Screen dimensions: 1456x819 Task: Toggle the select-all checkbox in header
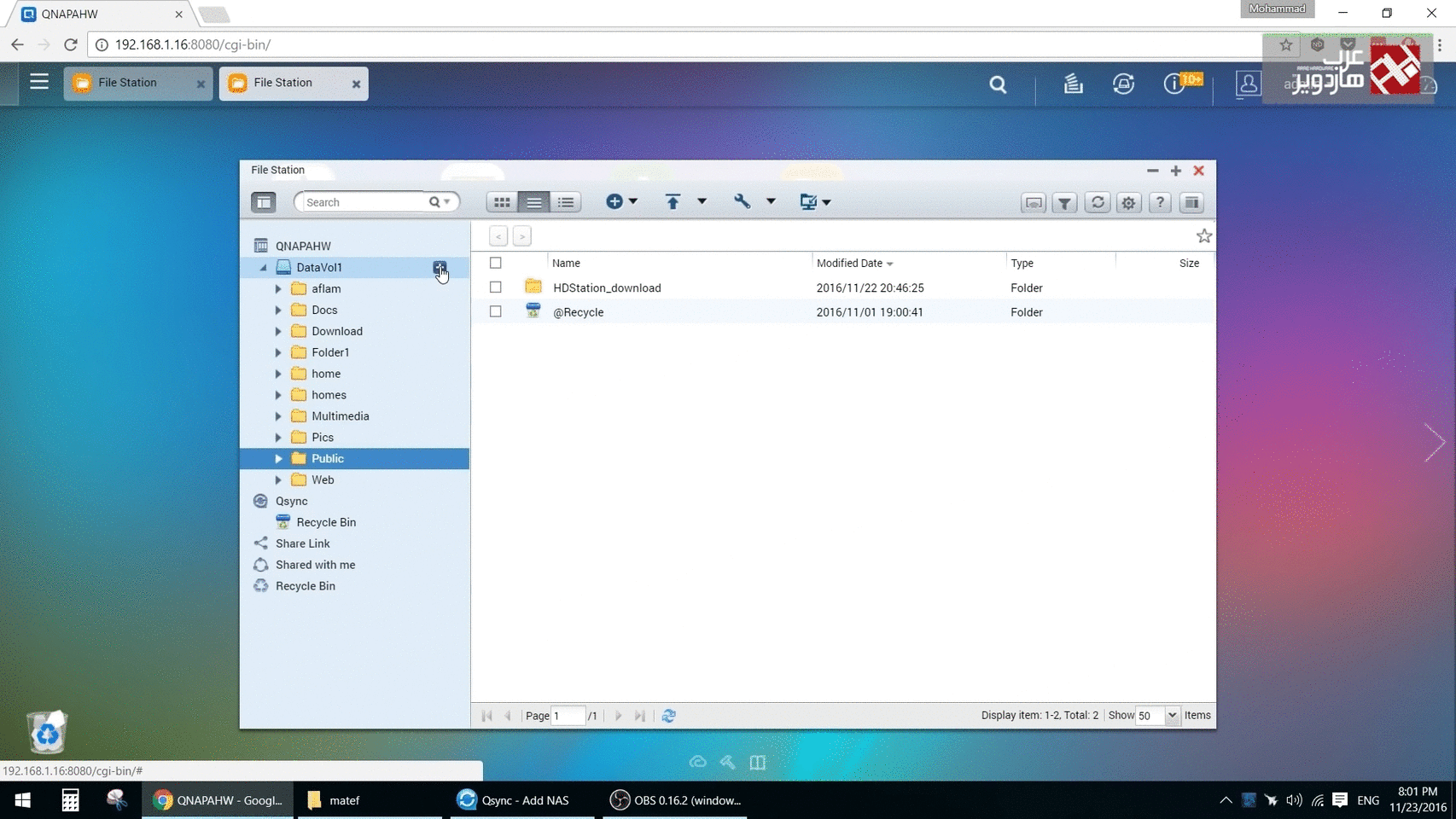(496, 264)
